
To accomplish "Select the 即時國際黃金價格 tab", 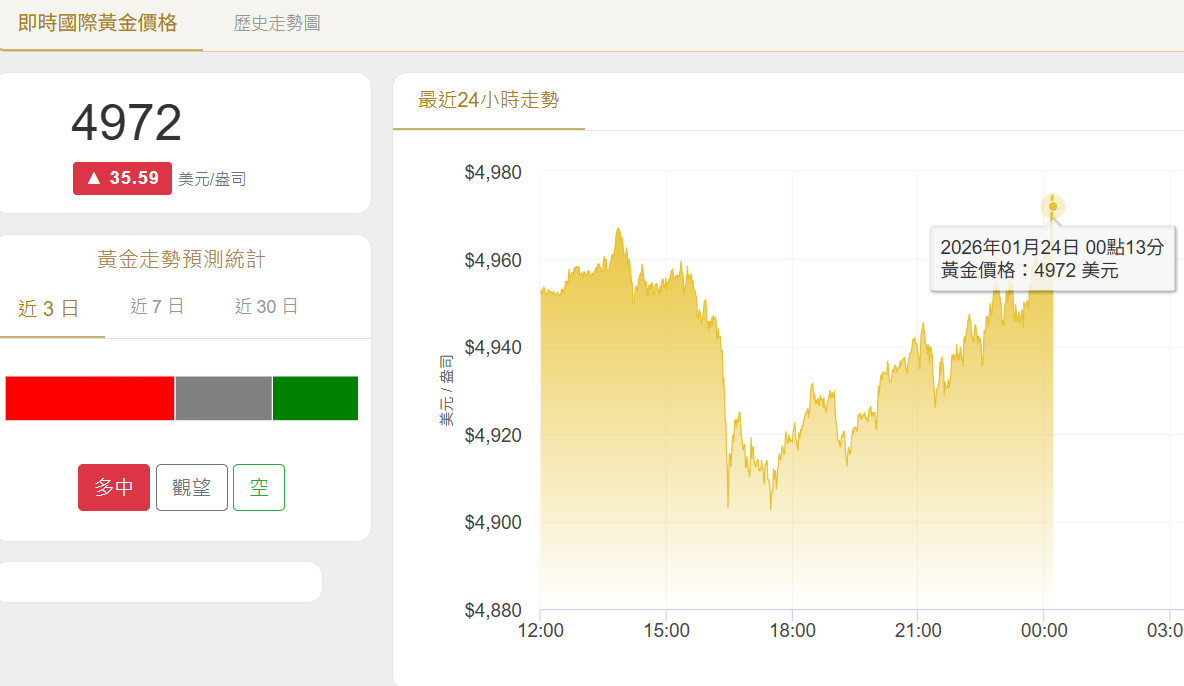I will [98, 23].
